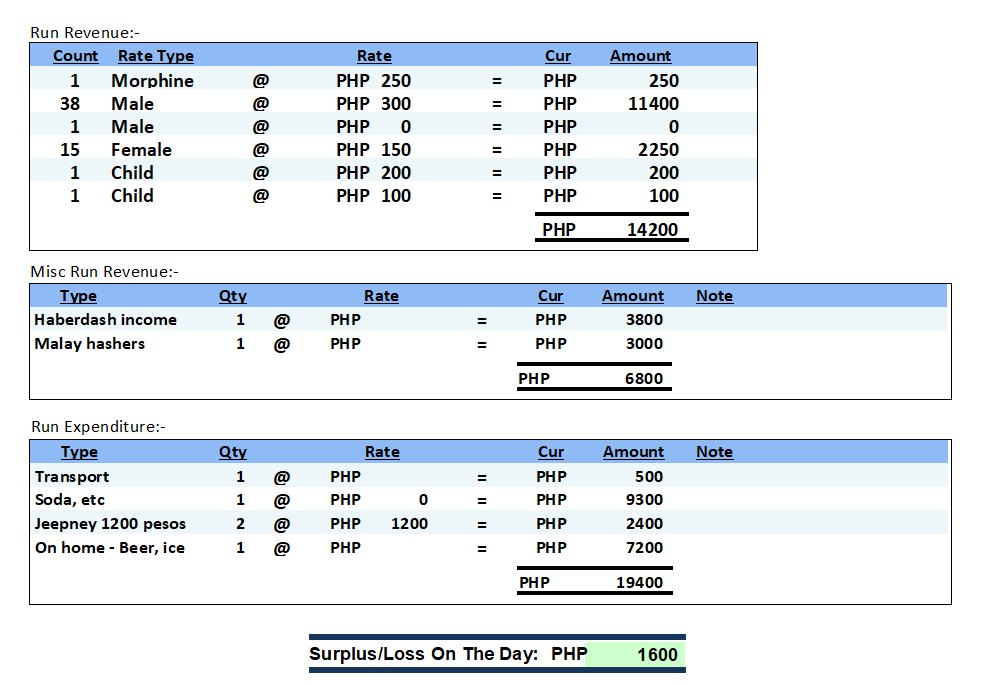Select the Morphine rate type cell

pos(152,81)
